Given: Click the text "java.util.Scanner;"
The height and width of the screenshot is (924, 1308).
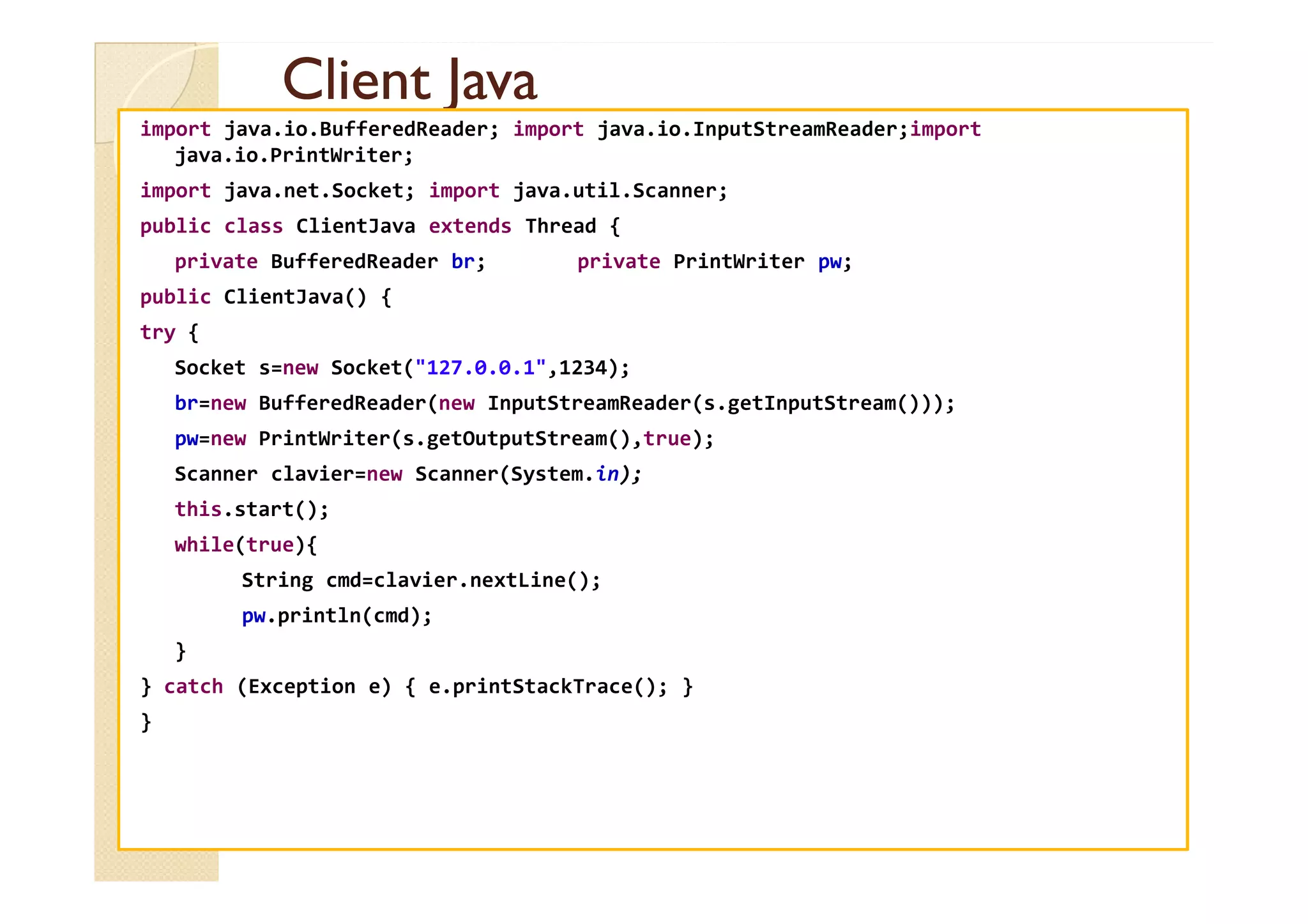Looking at the screenshot, I should click(620, 191).
